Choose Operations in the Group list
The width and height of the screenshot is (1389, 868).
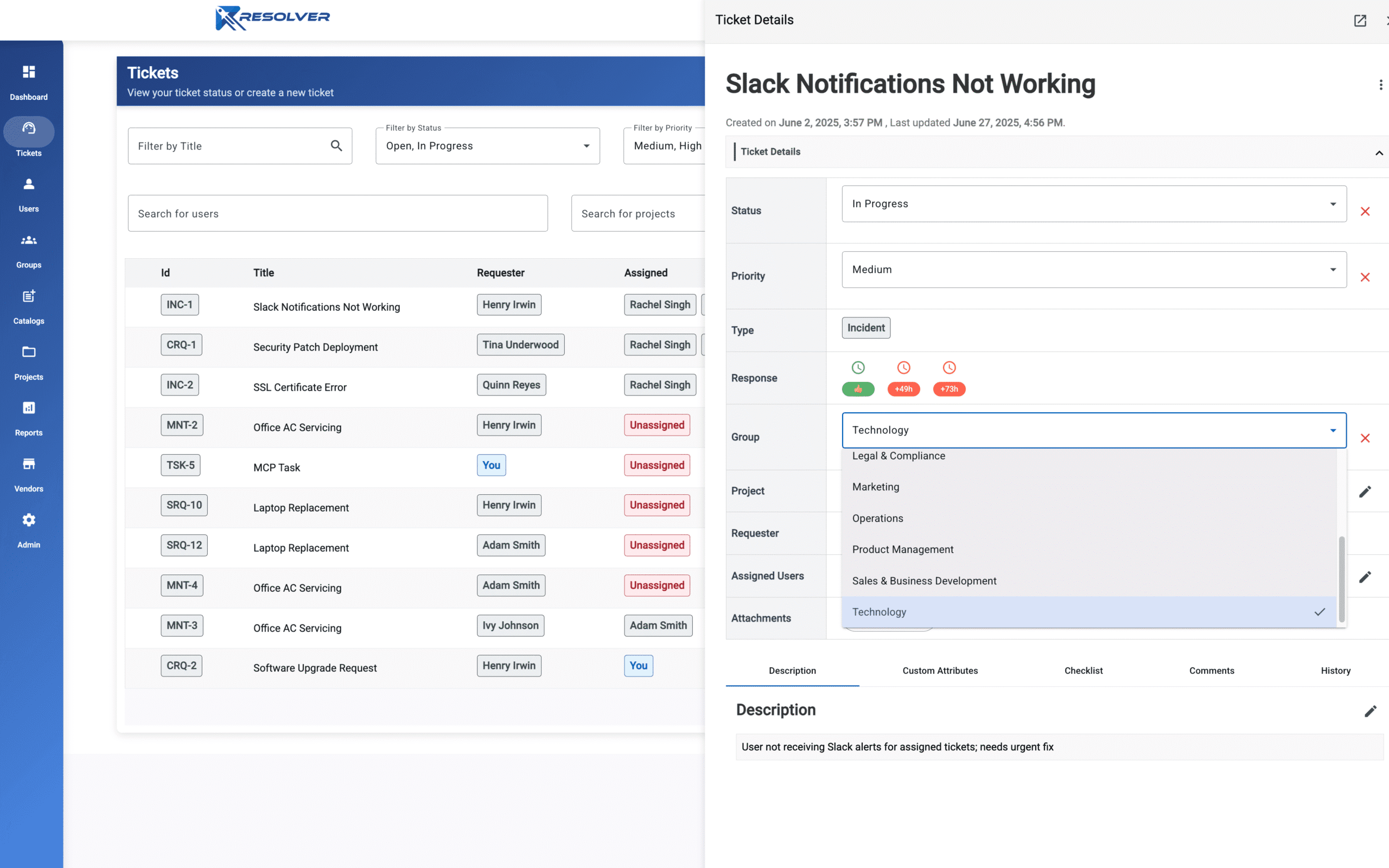point(877,519)
